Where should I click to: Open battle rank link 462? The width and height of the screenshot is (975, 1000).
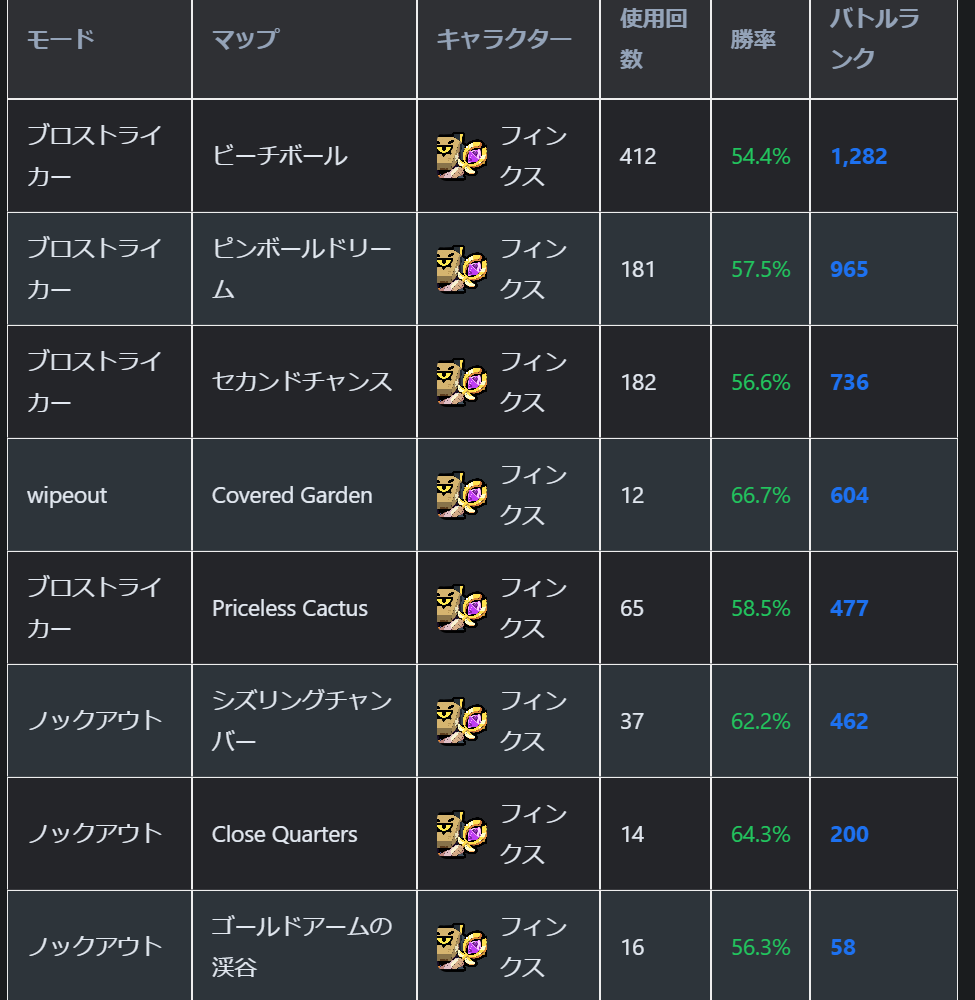coord(849,721)
